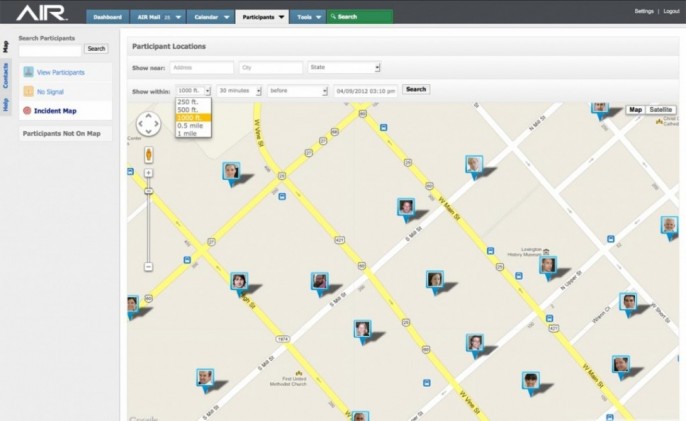The height and width of the screenshot is (421, 686).
Task: Switch the map to Satellite view
Action: click(x=660, y=109)
